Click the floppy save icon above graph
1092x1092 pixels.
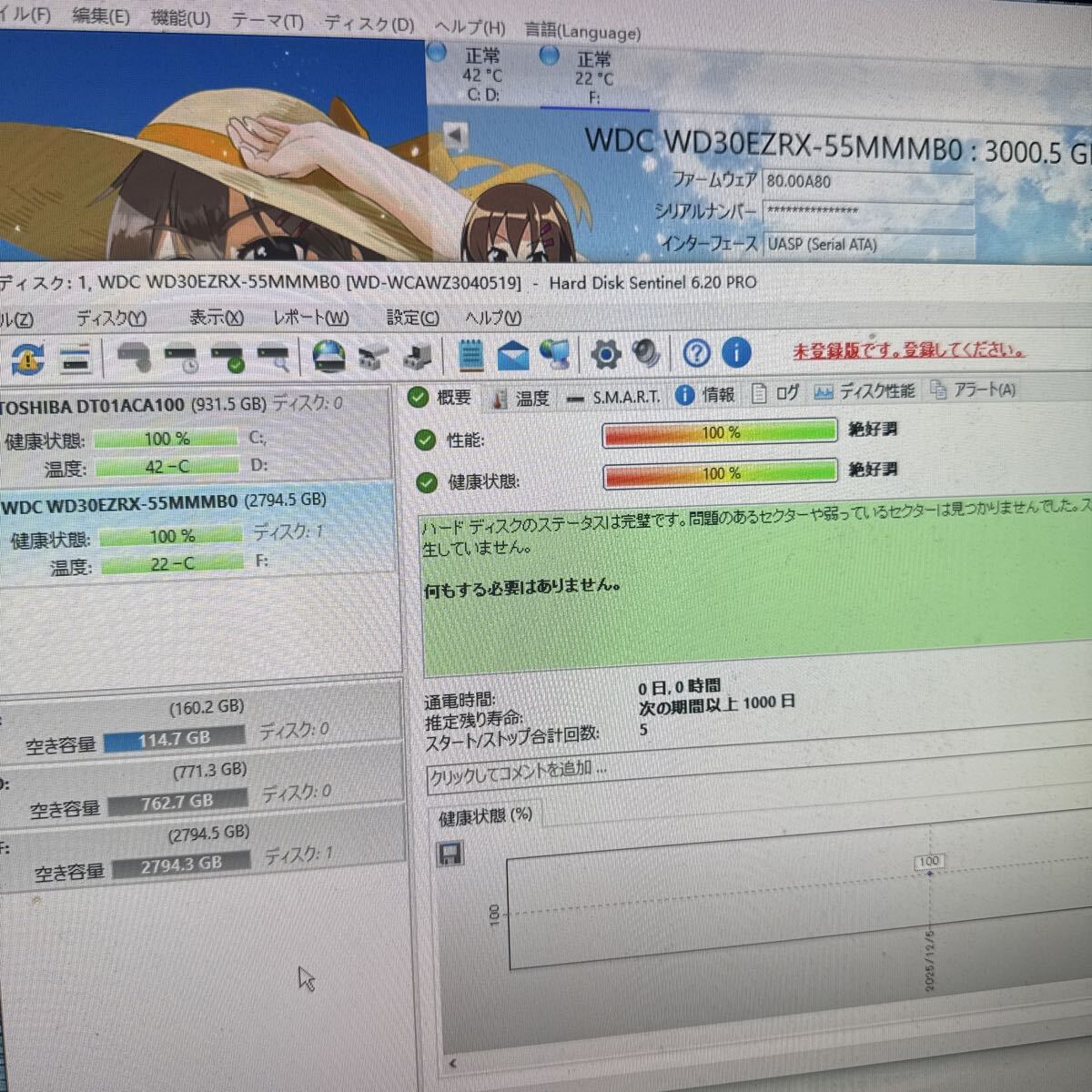click(450, 853)
